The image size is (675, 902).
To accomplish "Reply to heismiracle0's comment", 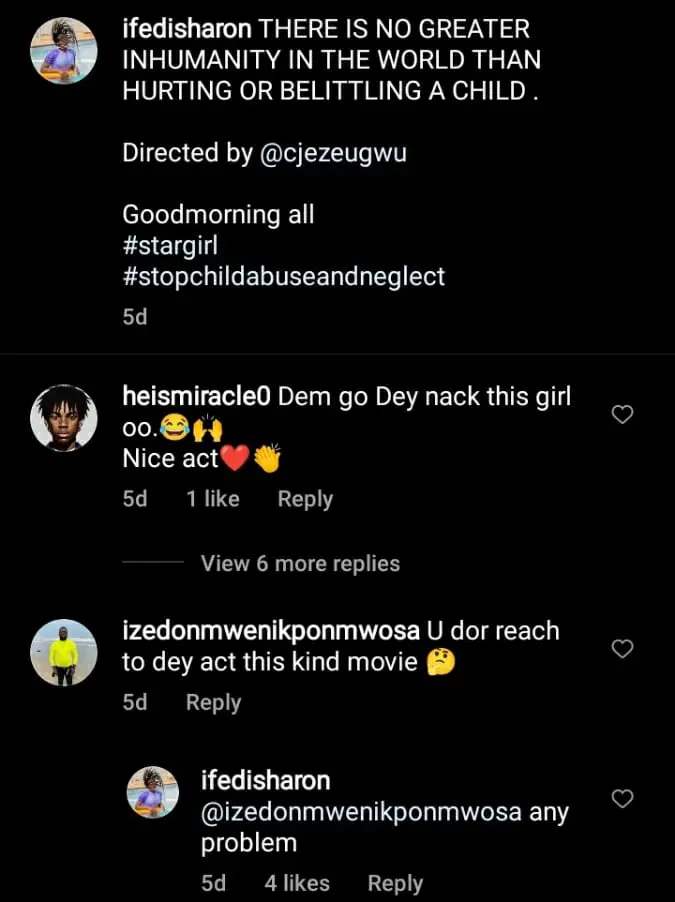I will (x=305, y=499).
